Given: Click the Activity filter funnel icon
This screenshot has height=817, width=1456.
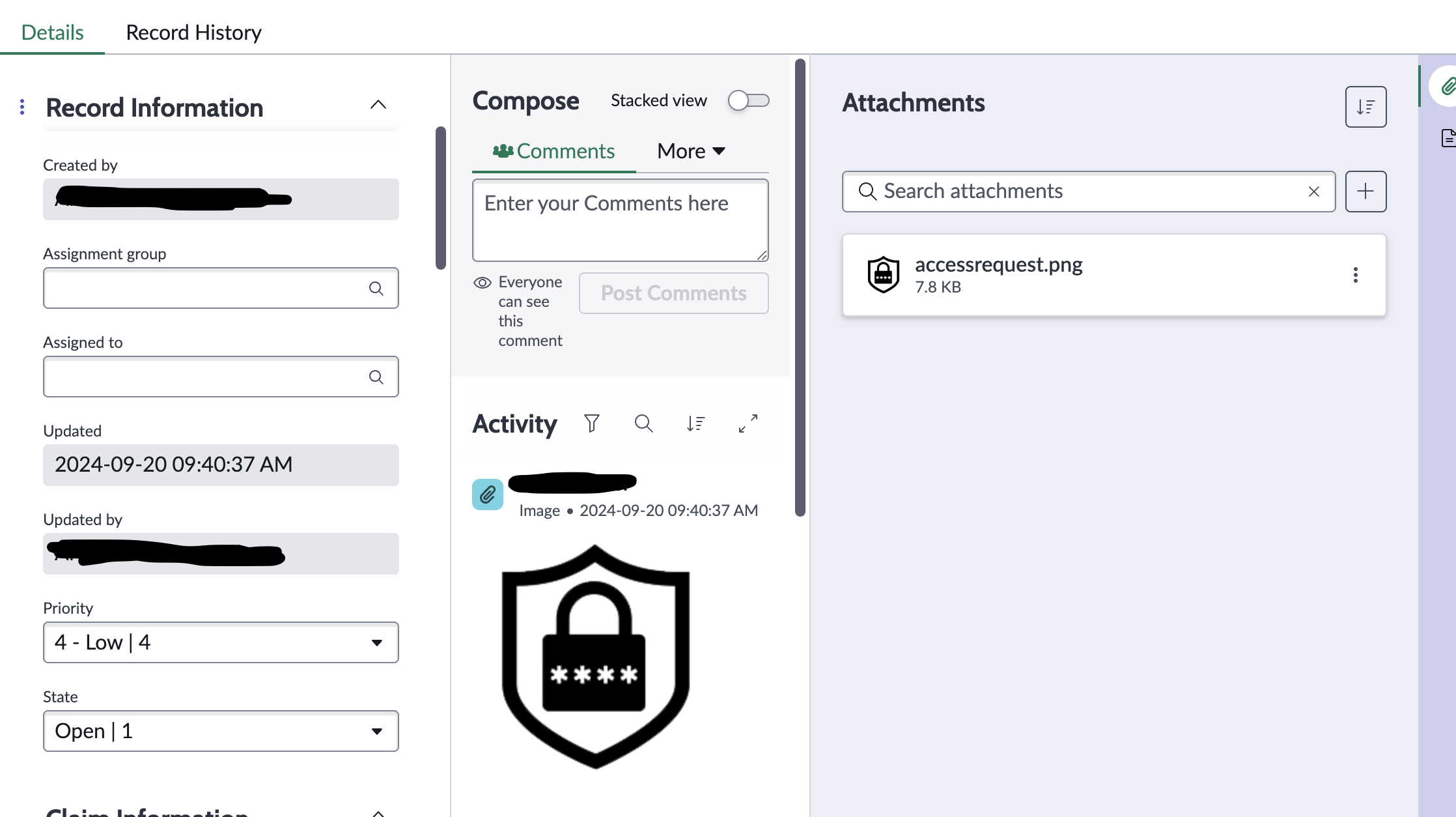Looking at the screenshot, I should click(x=591, y=423).
